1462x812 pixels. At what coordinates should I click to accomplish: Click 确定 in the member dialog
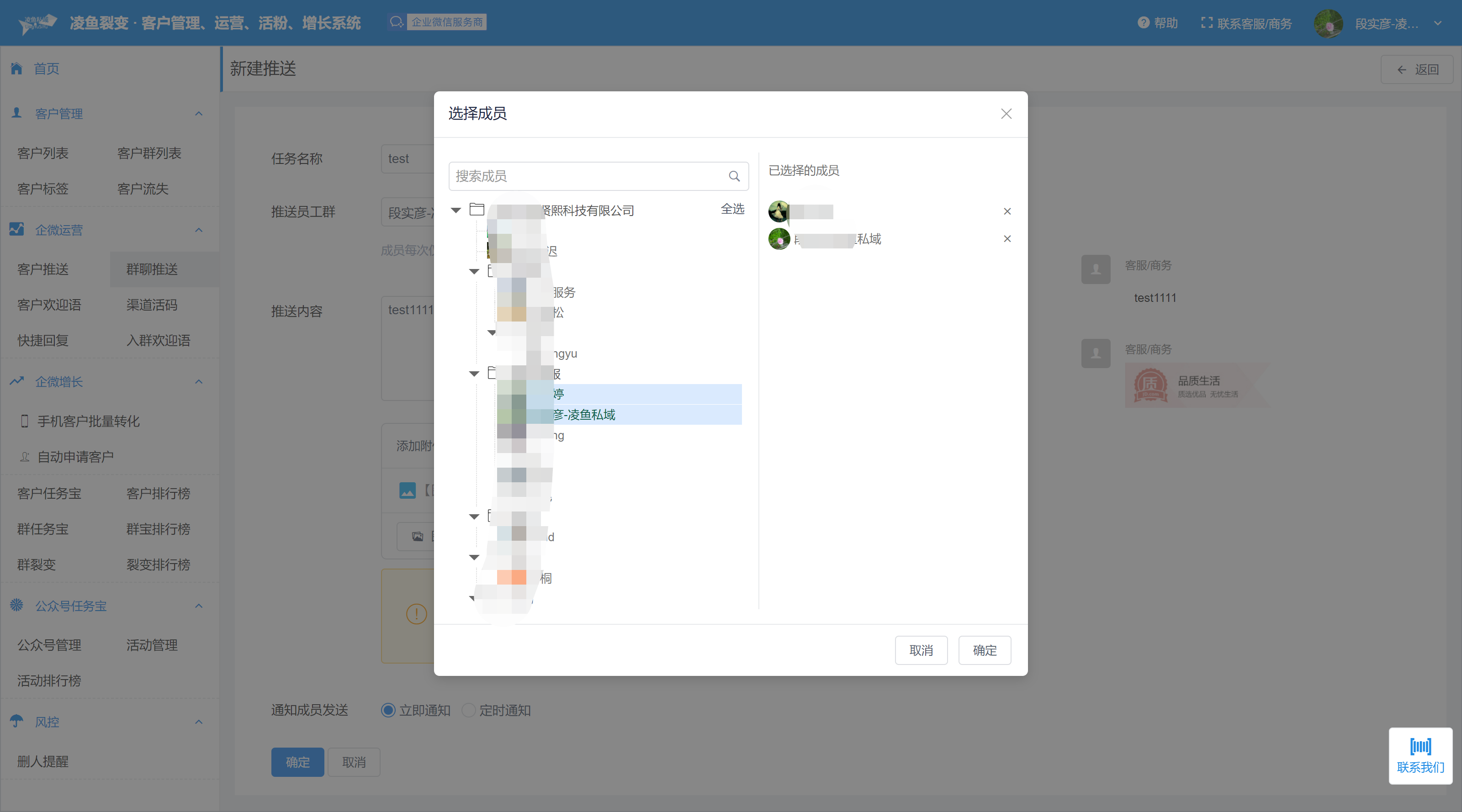point(984,650)
